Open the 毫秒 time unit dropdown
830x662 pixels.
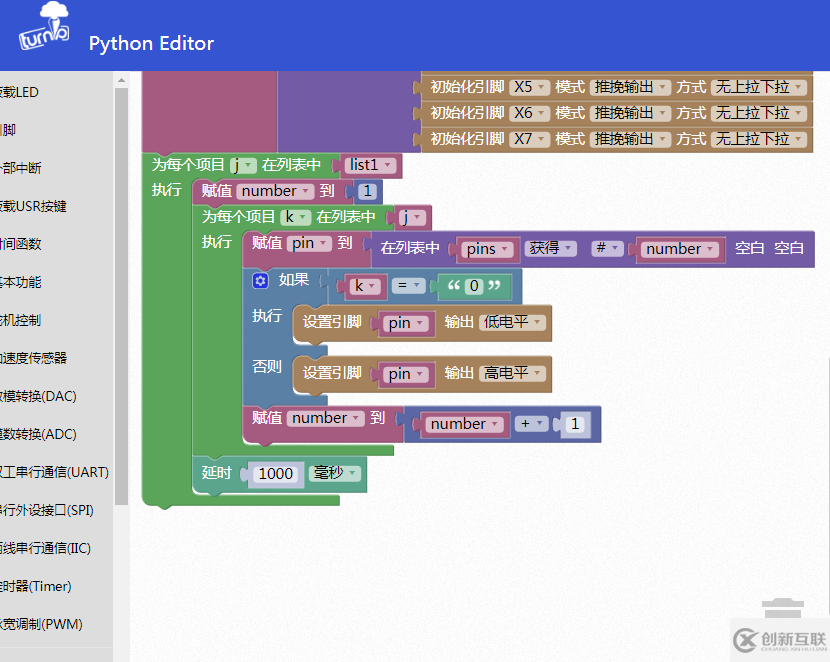pyautogui.click(x=335, y=473)
